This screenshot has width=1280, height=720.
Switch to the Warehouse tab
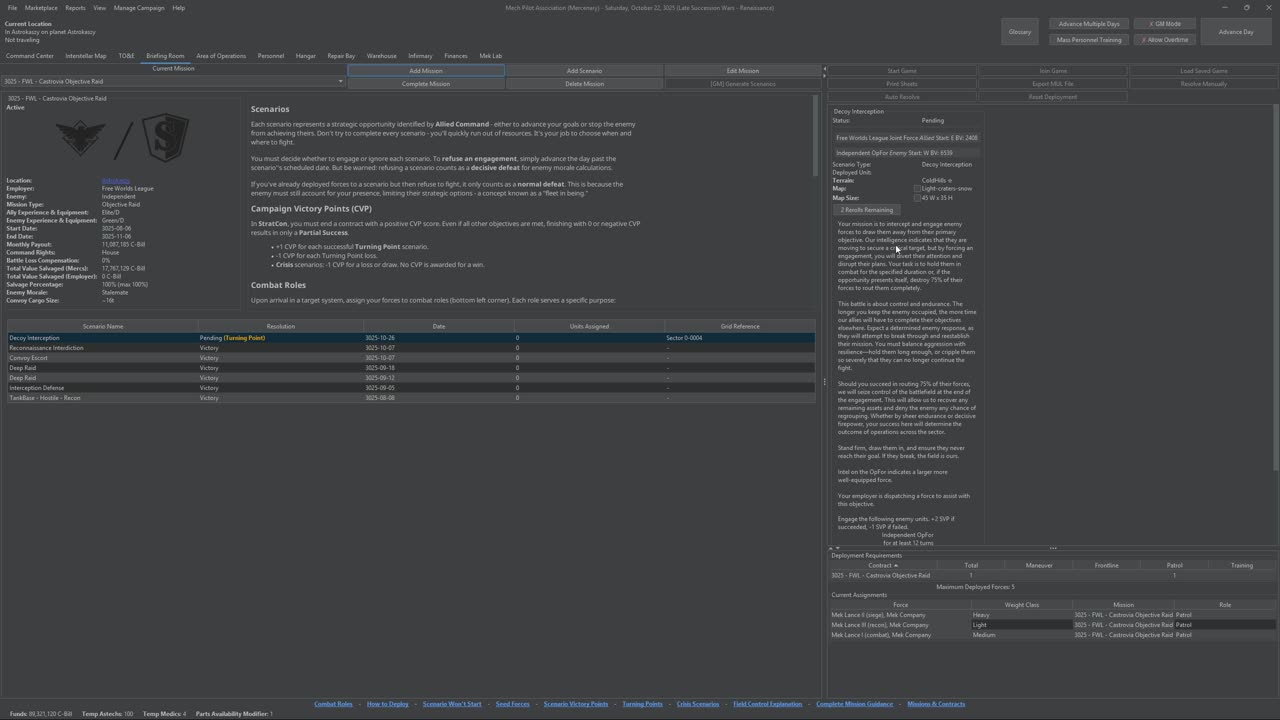(x=382, y=56)
